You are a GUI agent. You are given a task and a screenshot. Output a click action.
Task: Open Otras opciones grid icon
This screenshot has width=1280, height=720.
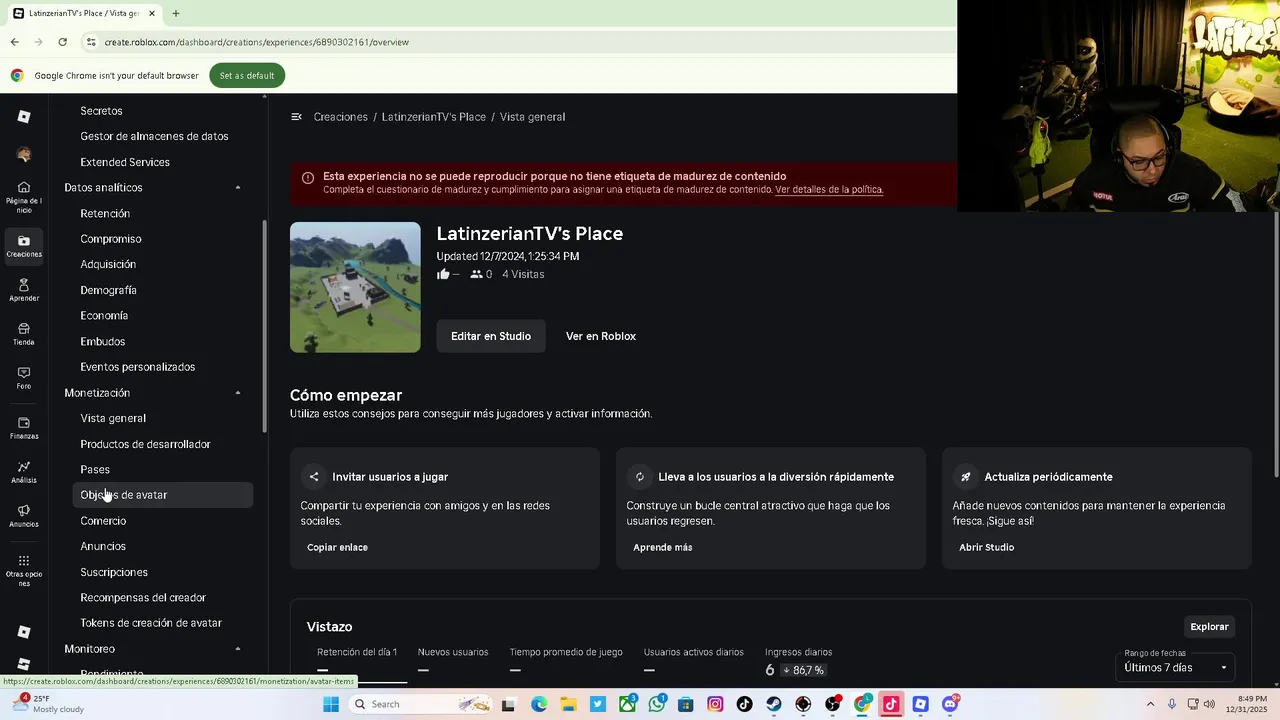[x=24, y=561]
